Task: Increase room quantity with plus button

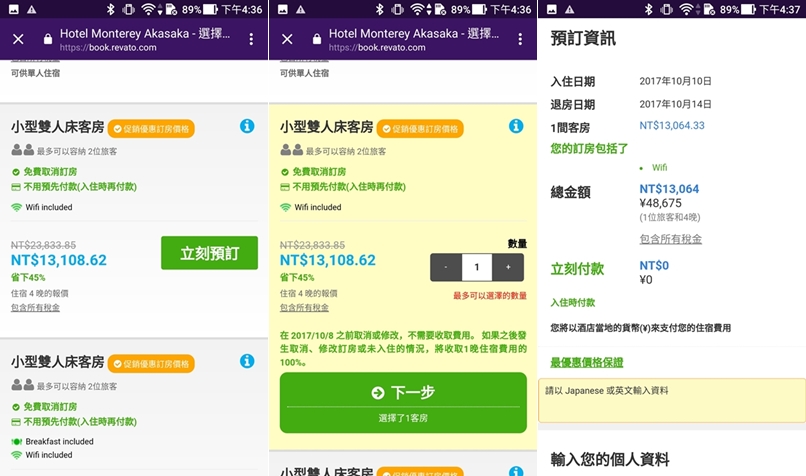Action: (508, 267)
